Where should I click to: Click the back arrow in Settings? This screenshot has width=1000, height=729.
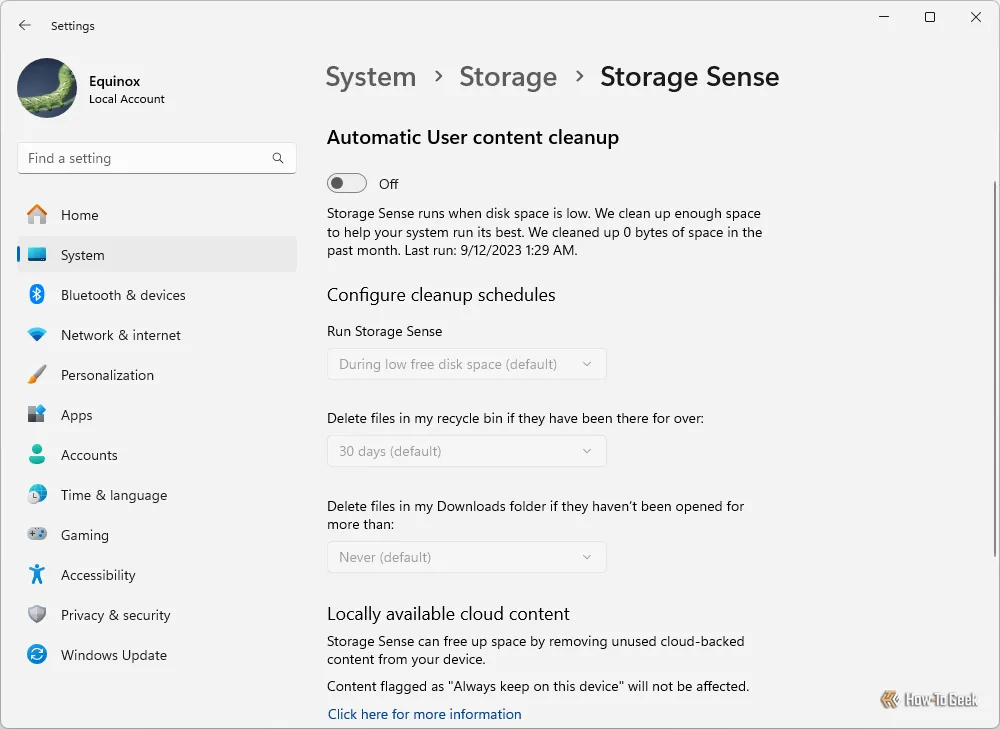point(25,26)
